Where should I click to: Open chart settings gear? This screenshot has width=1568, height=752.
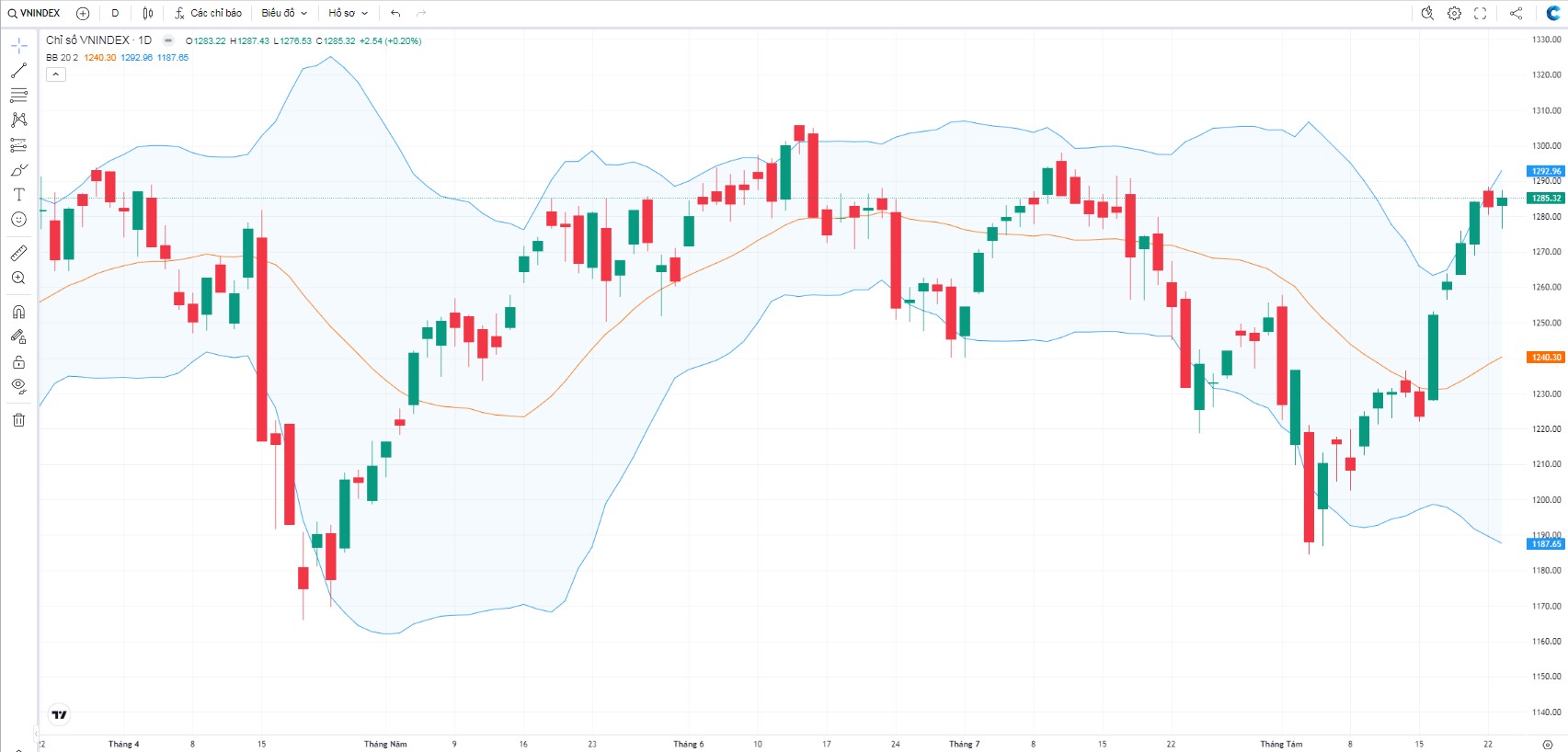pos(1454,13)
